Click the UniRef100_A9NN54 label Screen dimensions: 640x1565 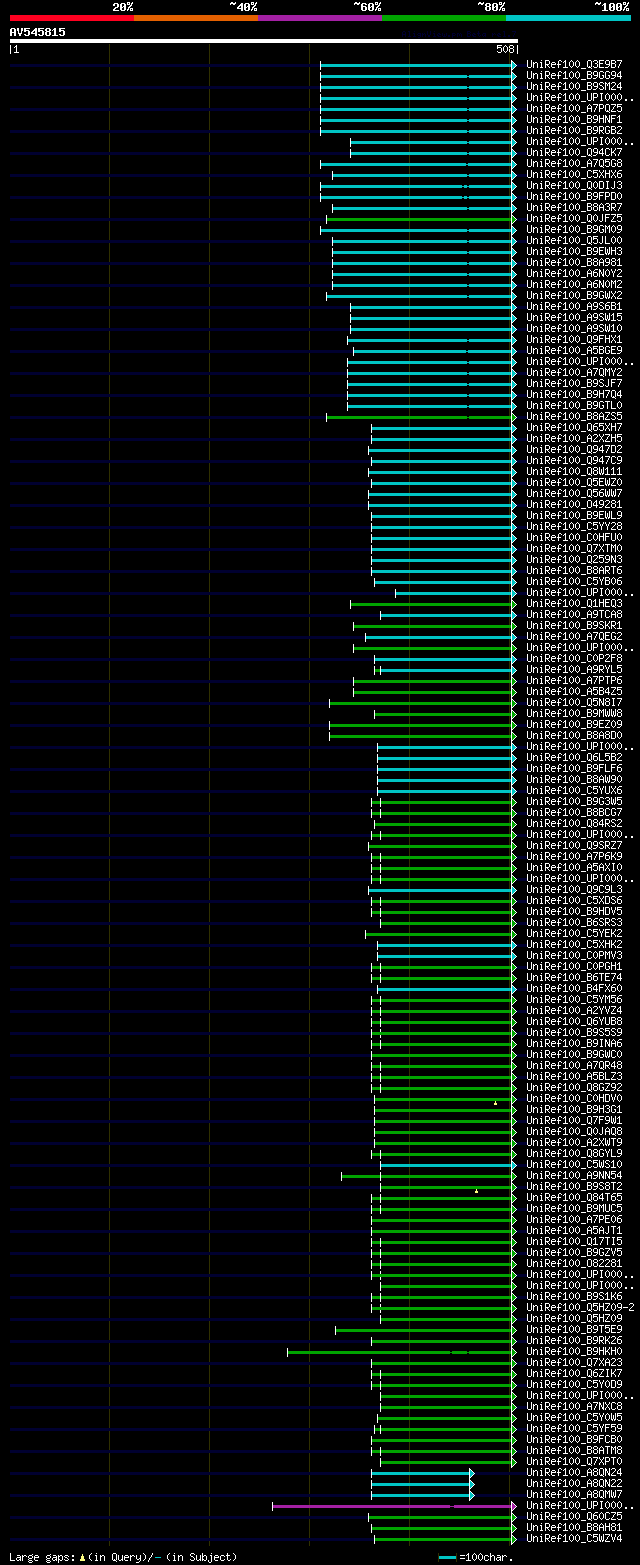574,1176
